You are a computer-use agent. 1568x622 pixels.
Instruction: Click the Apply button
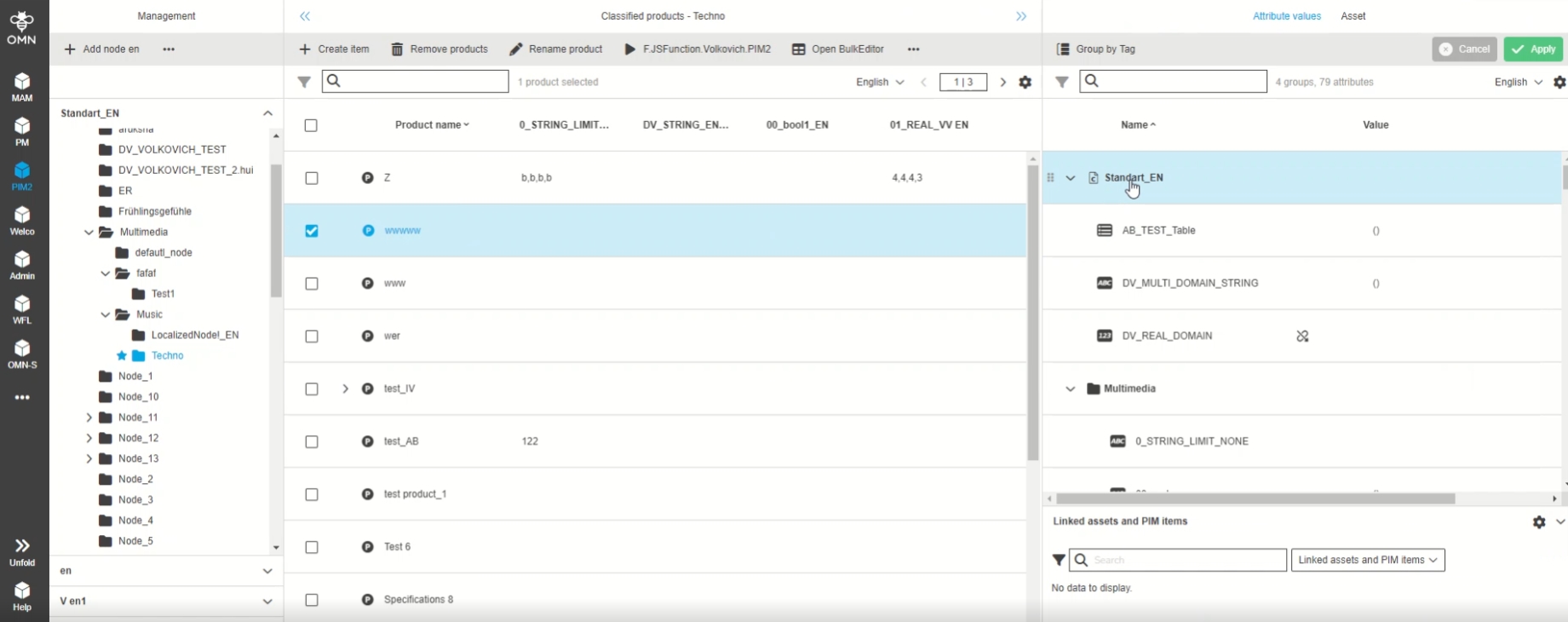pyautogui.click(x=1533, y=49)
